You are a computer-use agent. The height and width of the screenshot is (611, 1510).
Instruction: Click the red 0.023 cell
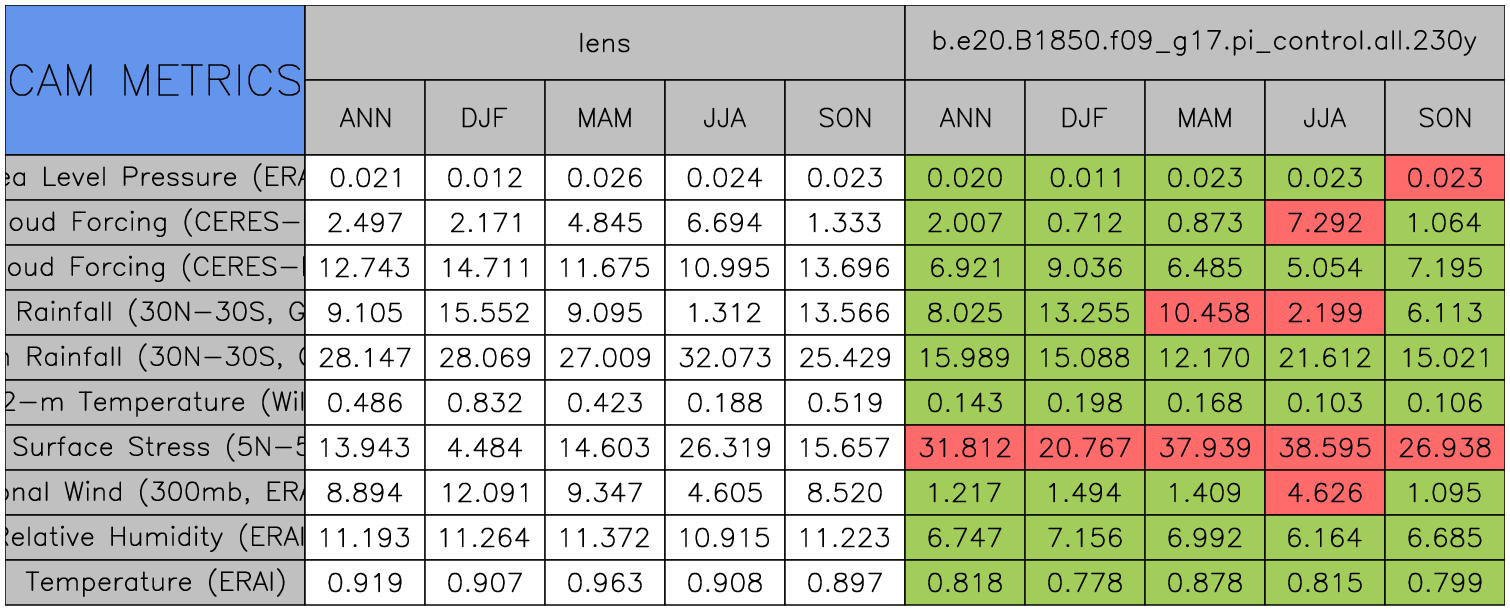(1445, 178)
